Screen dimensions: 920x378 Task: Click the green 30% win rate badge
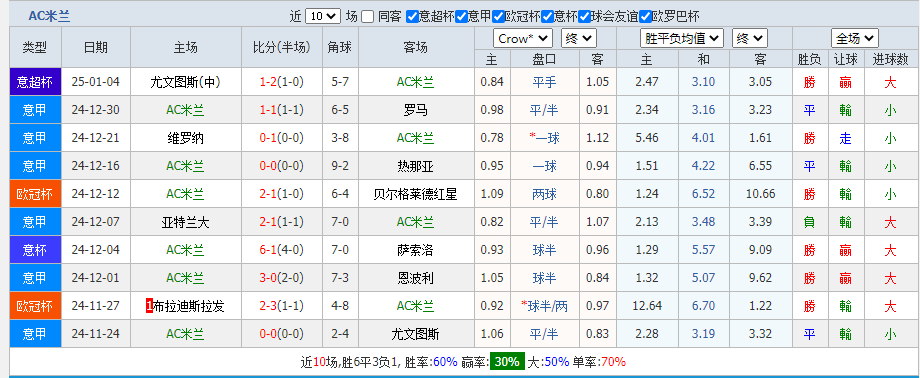[508, 362]
